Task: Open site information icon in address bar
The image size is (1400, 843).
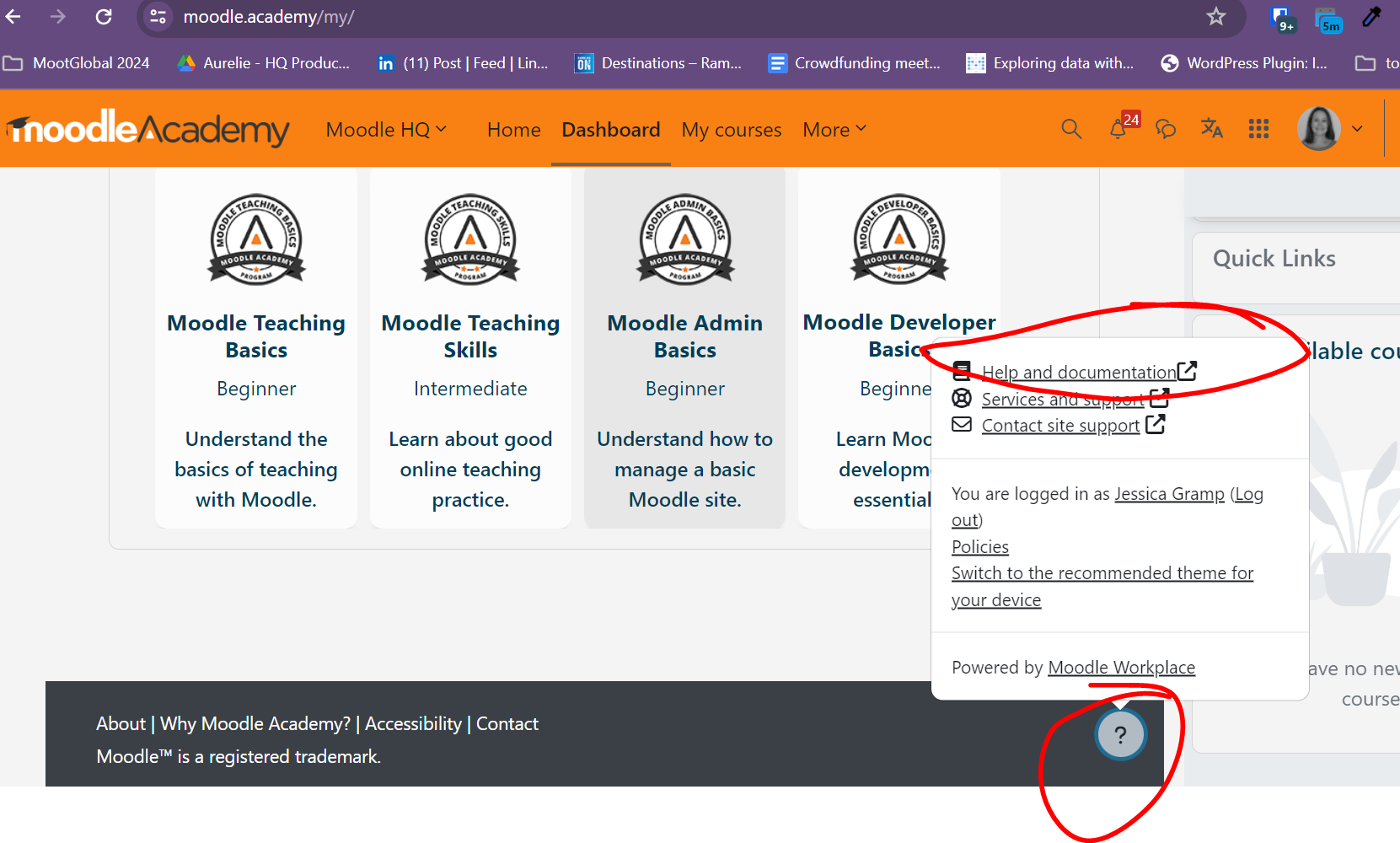Action: [x=158, y=17]
